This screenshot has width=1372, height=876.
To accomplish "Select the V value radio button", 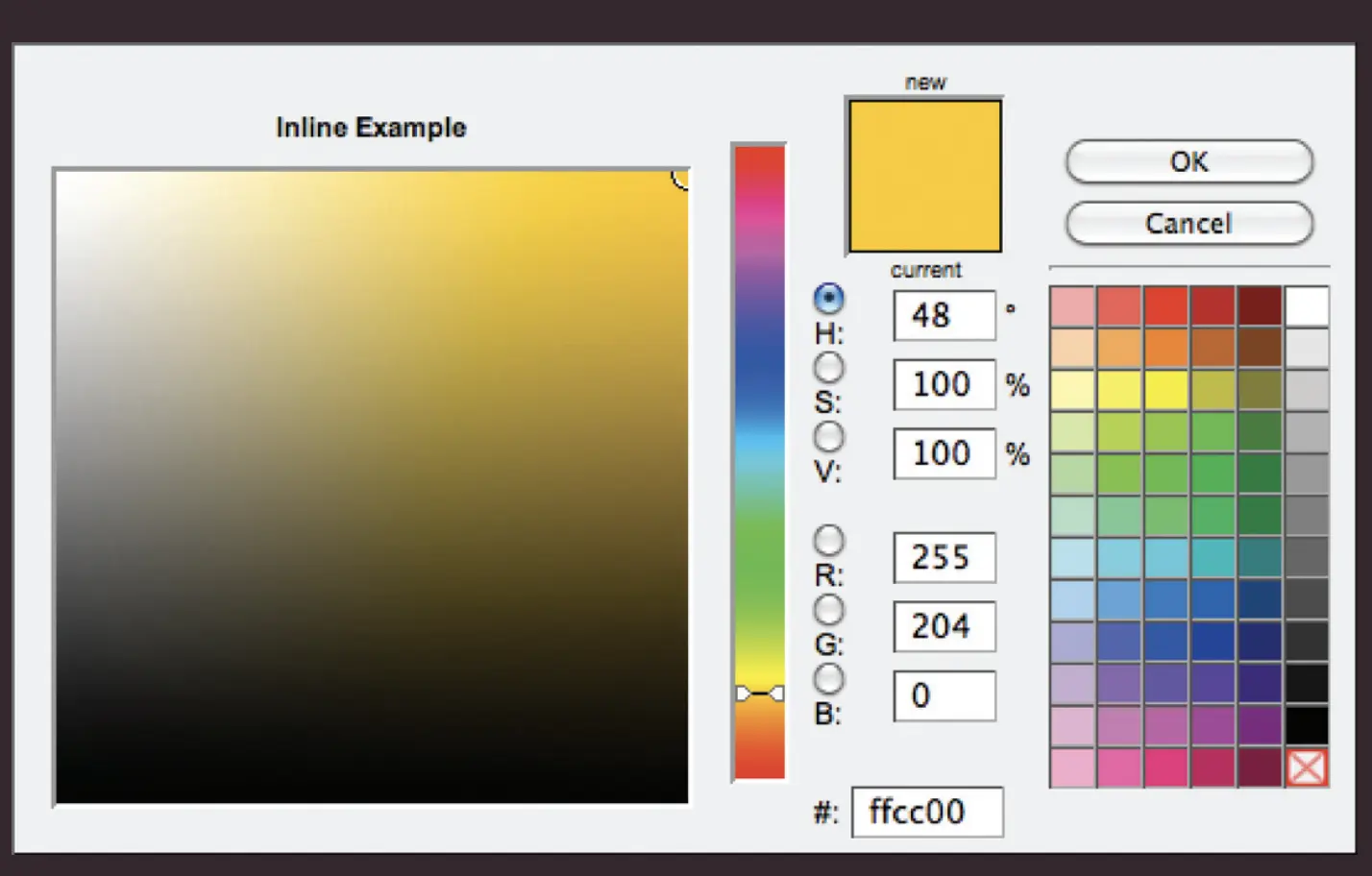I will (x=829, y=437).
